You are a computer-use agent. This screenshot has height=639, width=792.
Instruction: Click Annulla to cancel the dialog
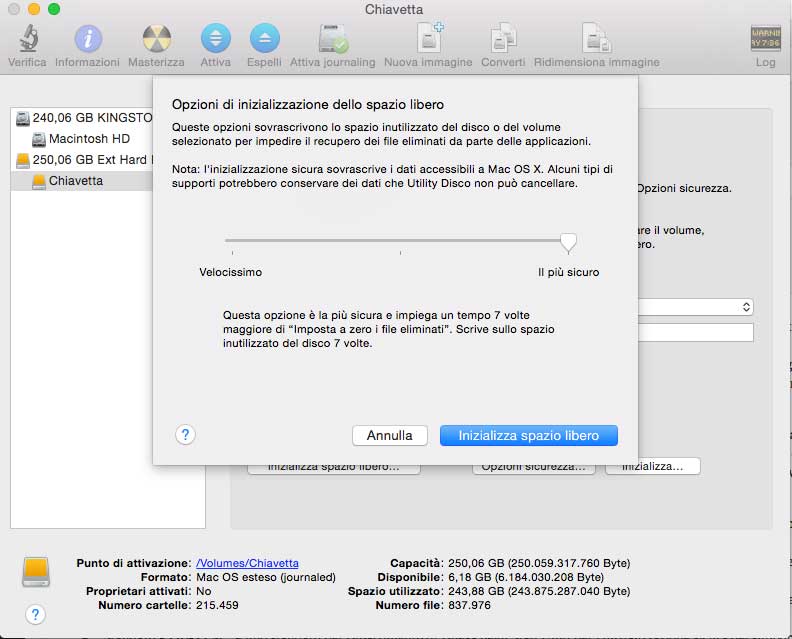point(389,436)
